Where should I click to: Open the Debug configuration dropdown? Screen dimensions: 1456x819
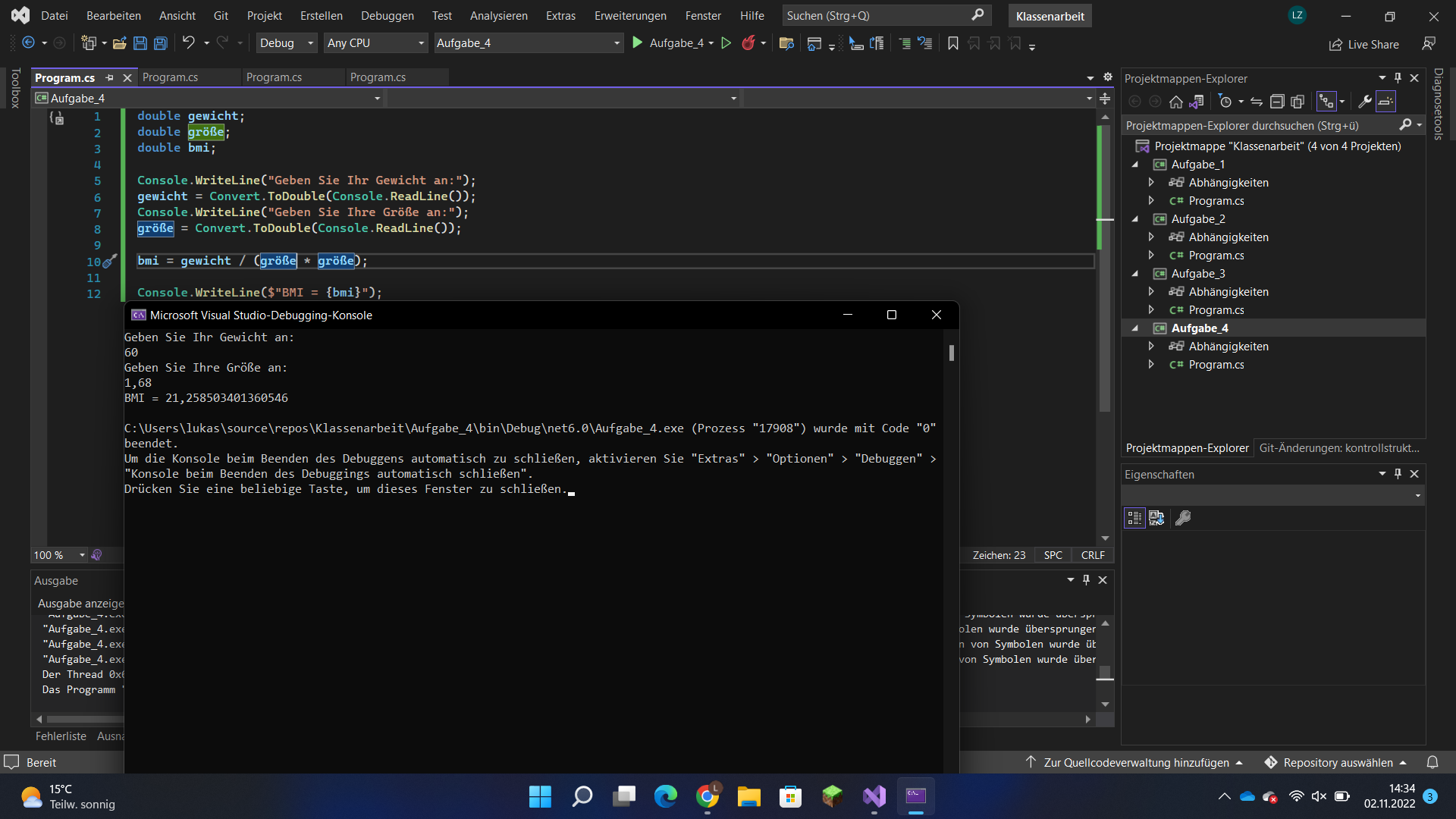point(309,42)
